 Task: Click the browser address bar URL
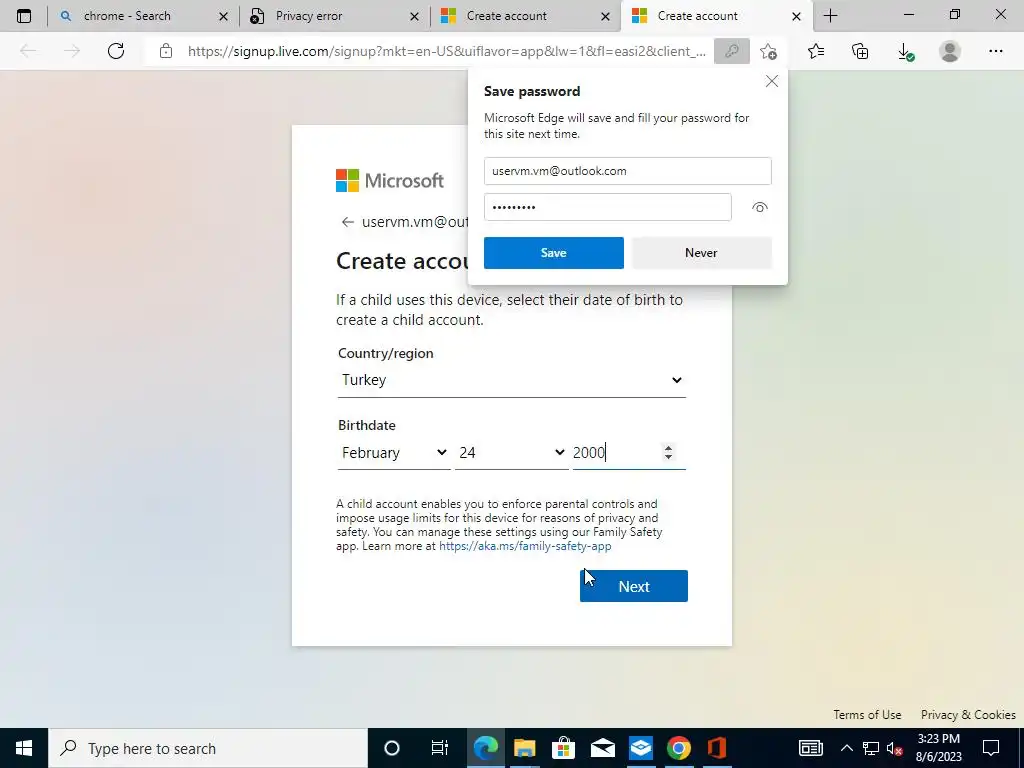tap(447, 51)
